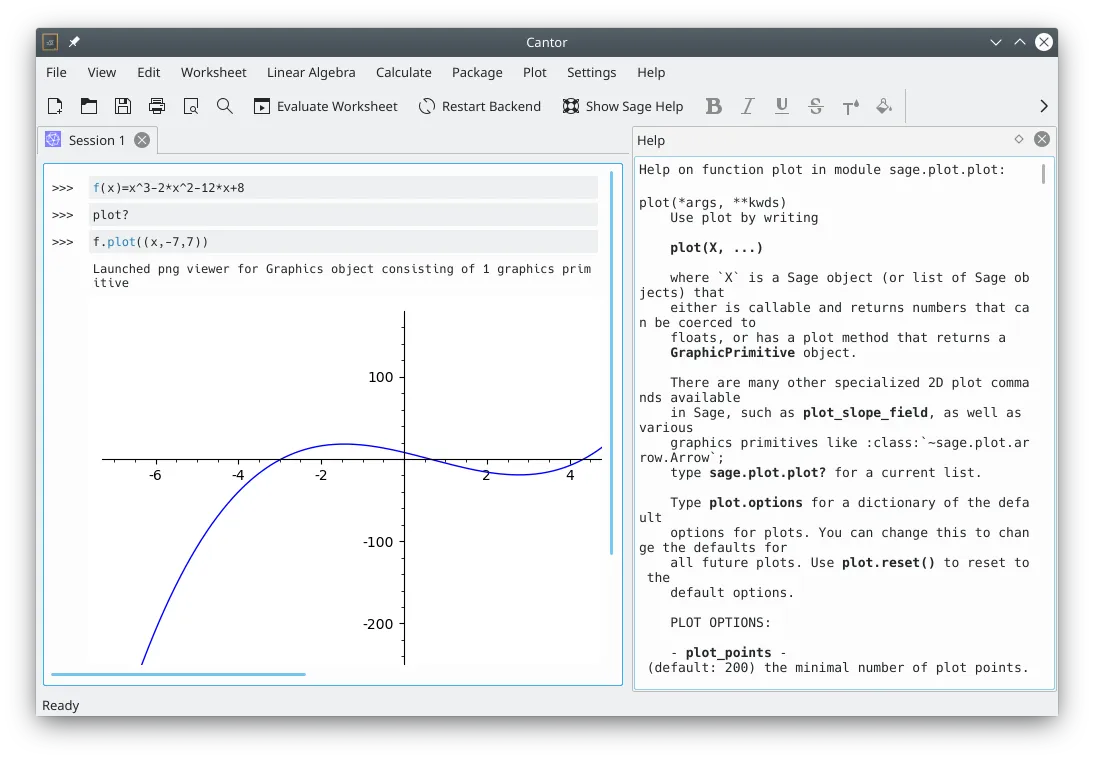Show Sage Help

[x=623, y=106]
